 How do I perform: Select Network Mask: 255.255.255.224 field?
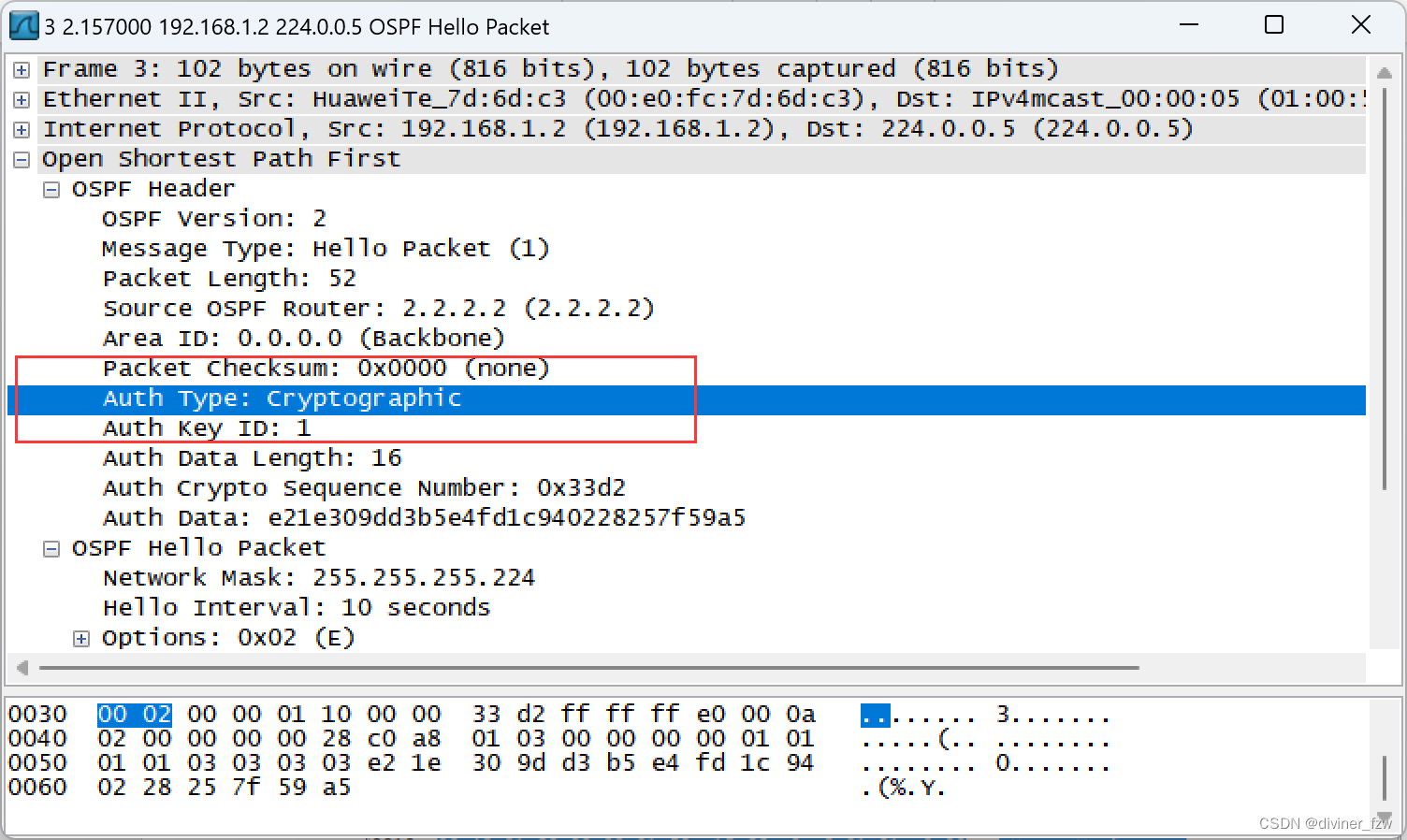click(319, 578)
